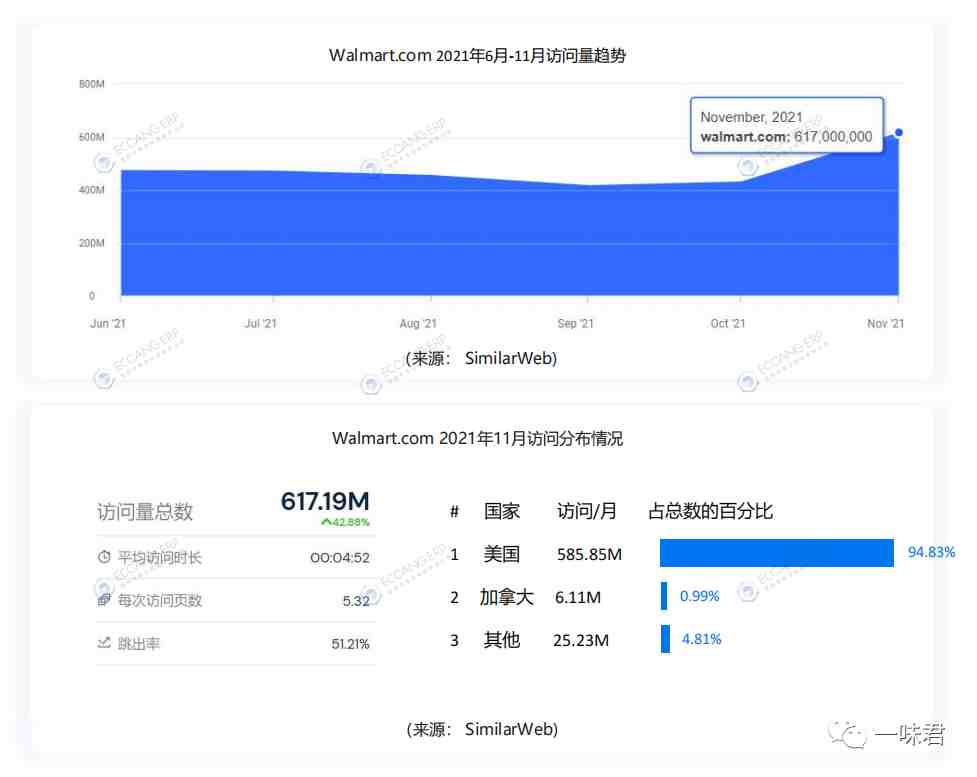Click the 200M y-axis label

[x=92, y=243]
